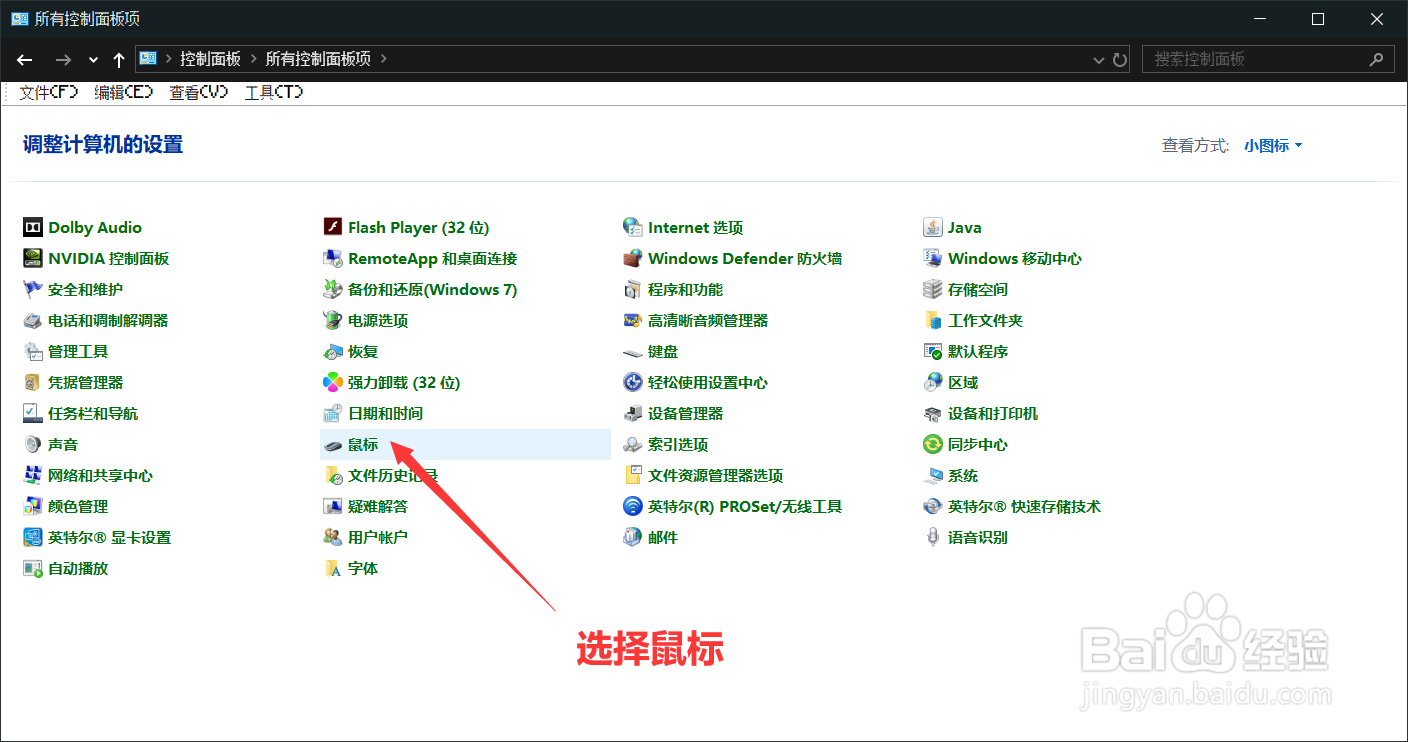Open 疑难解答 link

point(378,506)
